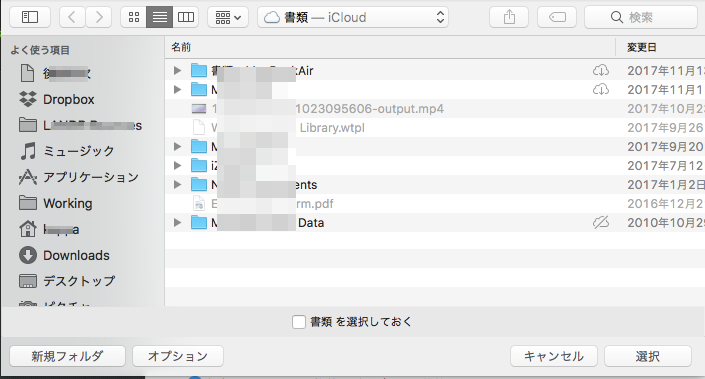Toggle the sidebar visibility button
Image resolution: width=705 pixels, height=379 pixels.
coord(30,17)
